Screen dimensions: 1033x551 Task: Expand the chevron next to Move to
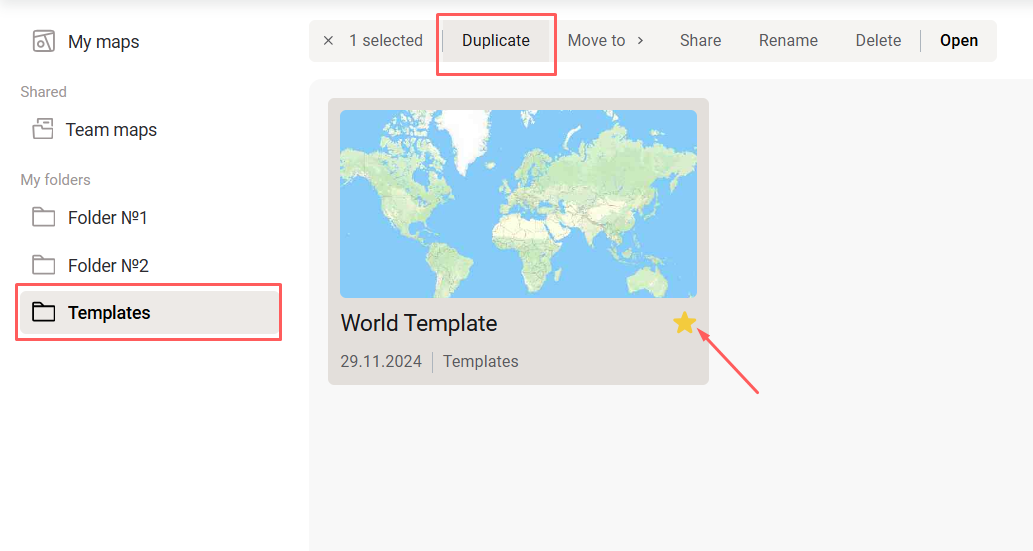click(640, 41)
